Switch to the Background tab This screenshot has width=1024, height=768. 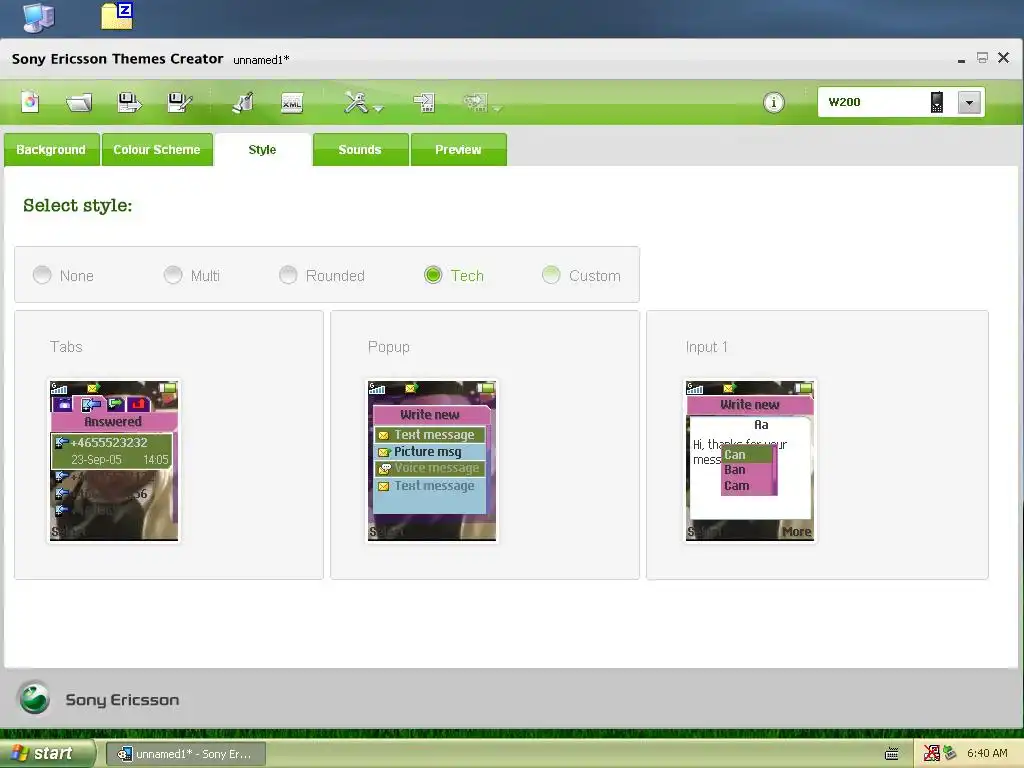click(x=51, y=150)
